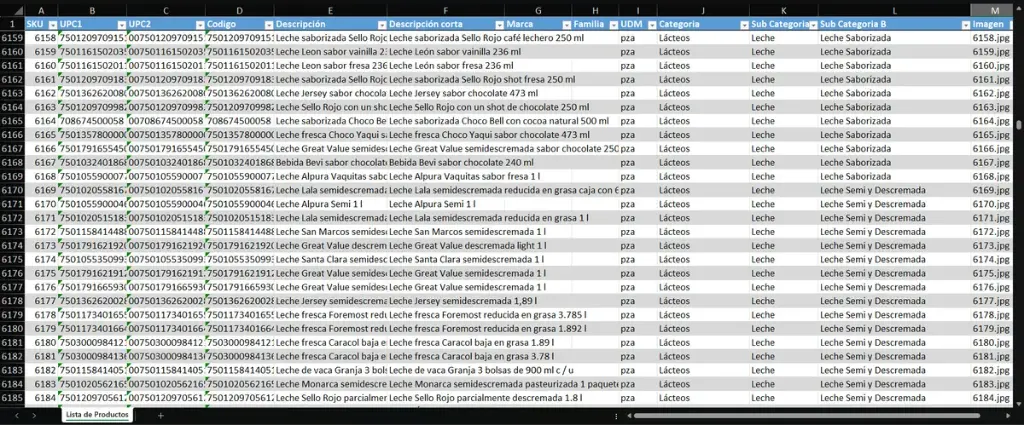Expand the Categoria filter arrow
This screenshot has width=1024, height=425.
point(743,23)
